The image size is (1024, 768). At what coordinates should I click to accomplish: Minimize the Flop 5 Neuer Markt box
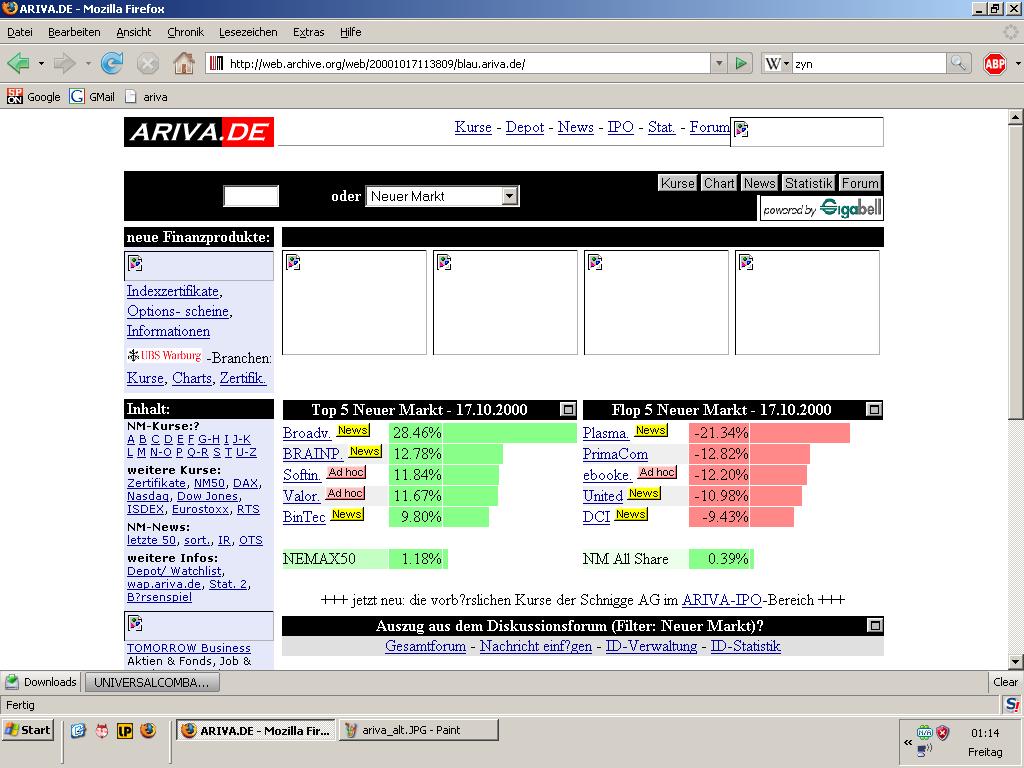pyautogui.click(x=874, y=409)
